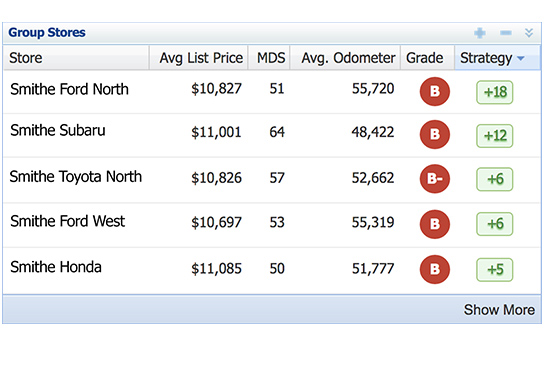This screenshot has height=386, width=546.
Task: Click the +18 strategy badge
Action: coord(494,92)
